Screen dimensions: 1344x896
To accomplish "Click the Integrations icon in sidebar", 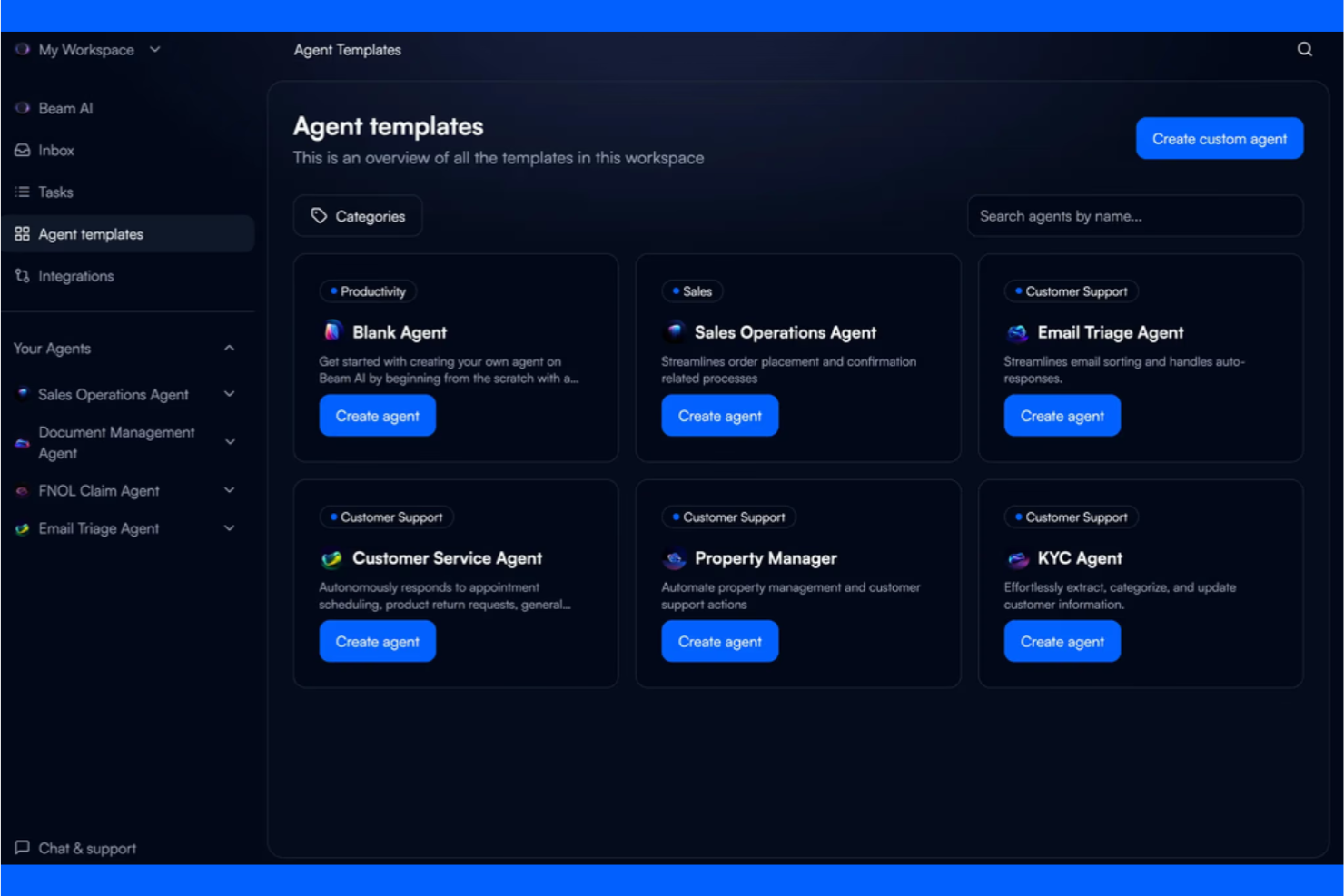I will 22,276.
